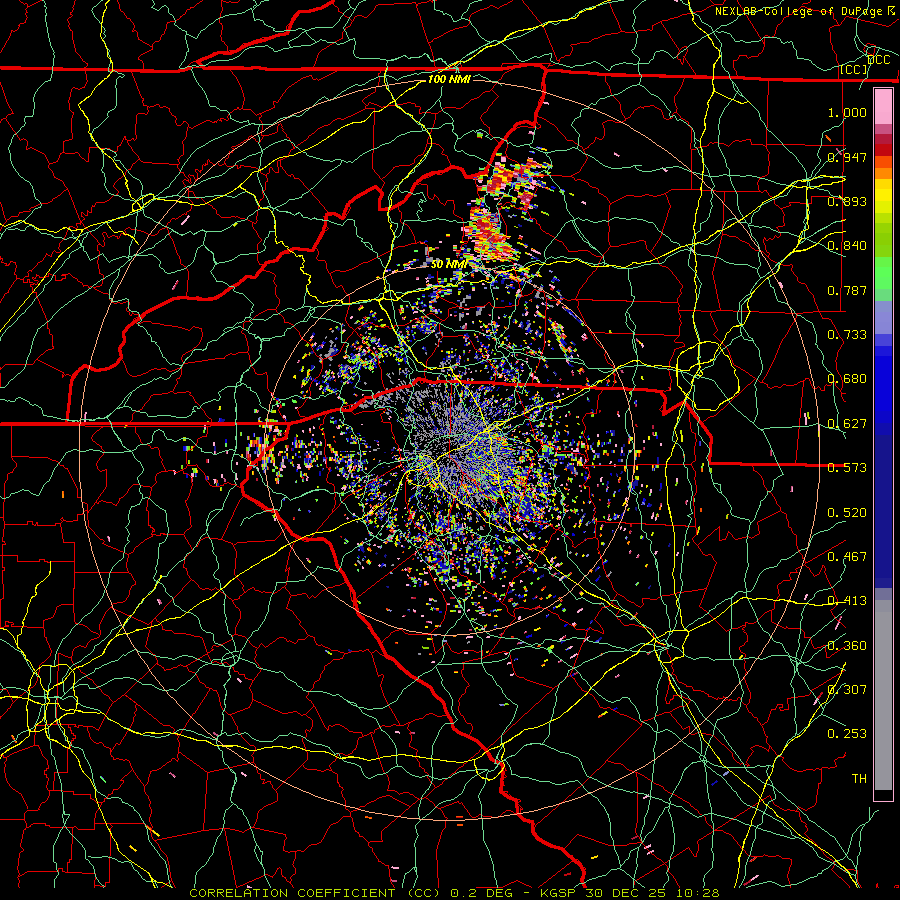Image resolution: width=900 pixels, height=900 pixels.
Task: Click the 10:28 timestamp text
Action: 697,893
